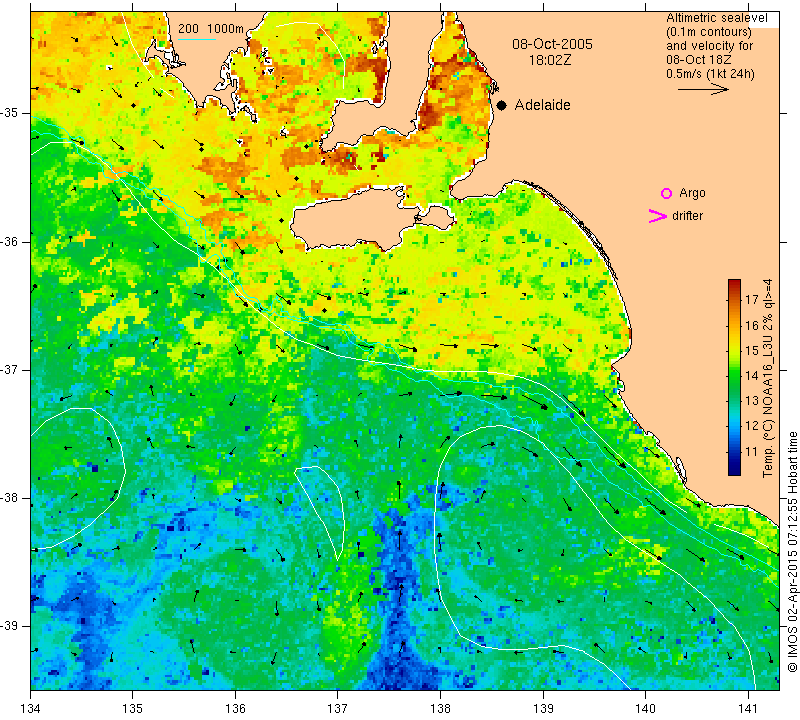Click the '134' longitude axis label

[x=31, y=709]
